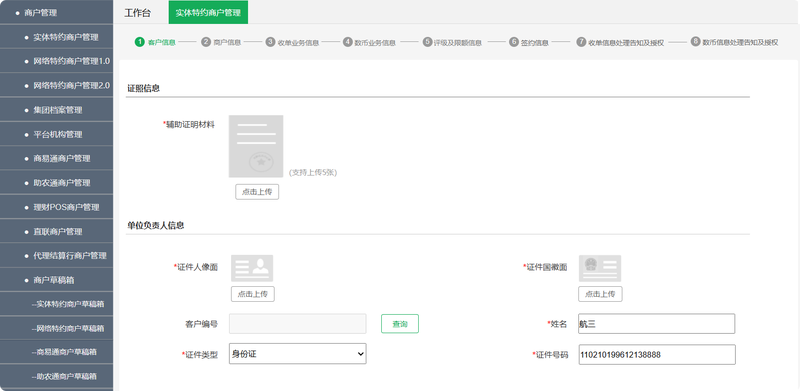
Task: Open 助农通商户管理 in sidebar
Action: point(57,183)
